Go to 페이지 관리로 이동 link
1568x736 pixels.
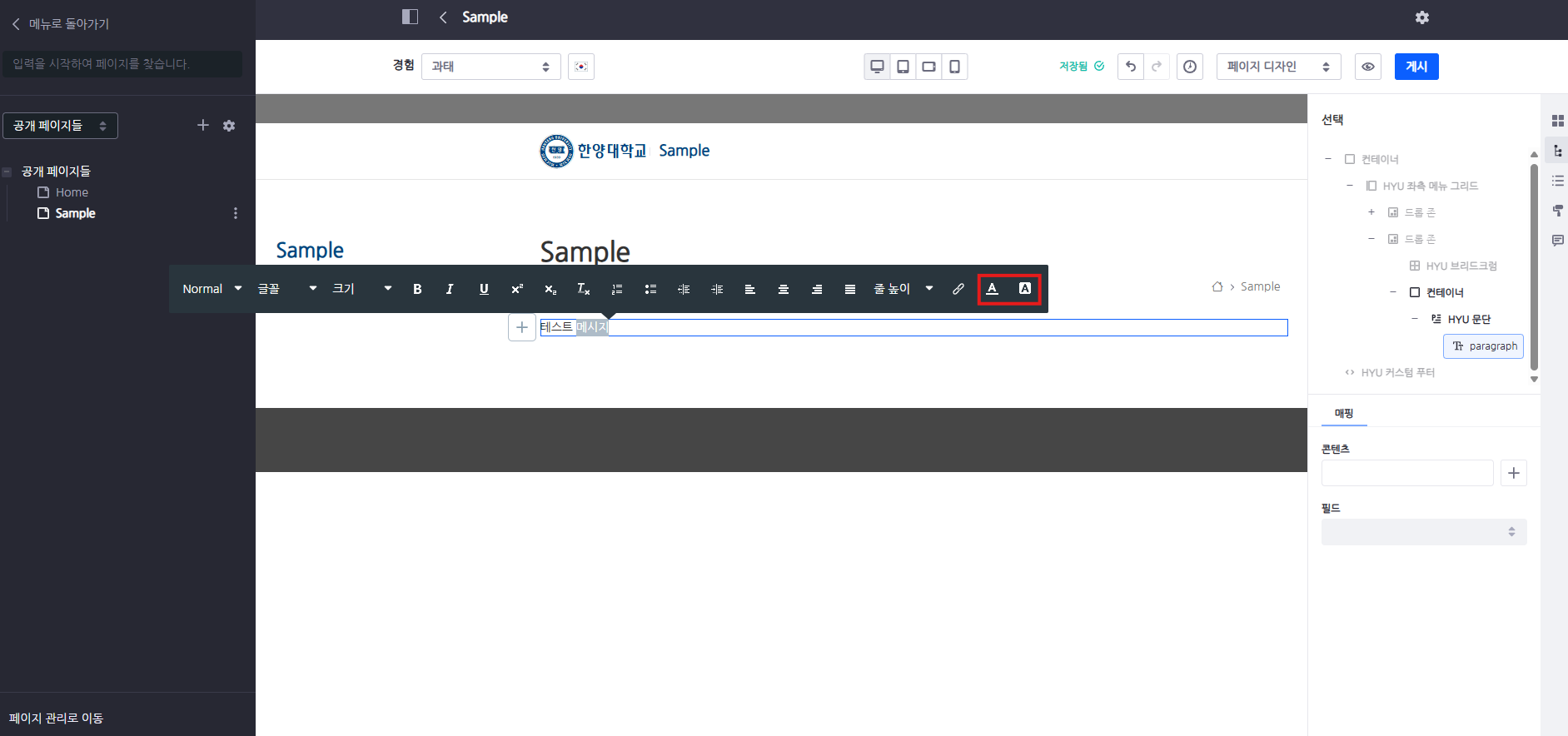(x=56, y=718)
